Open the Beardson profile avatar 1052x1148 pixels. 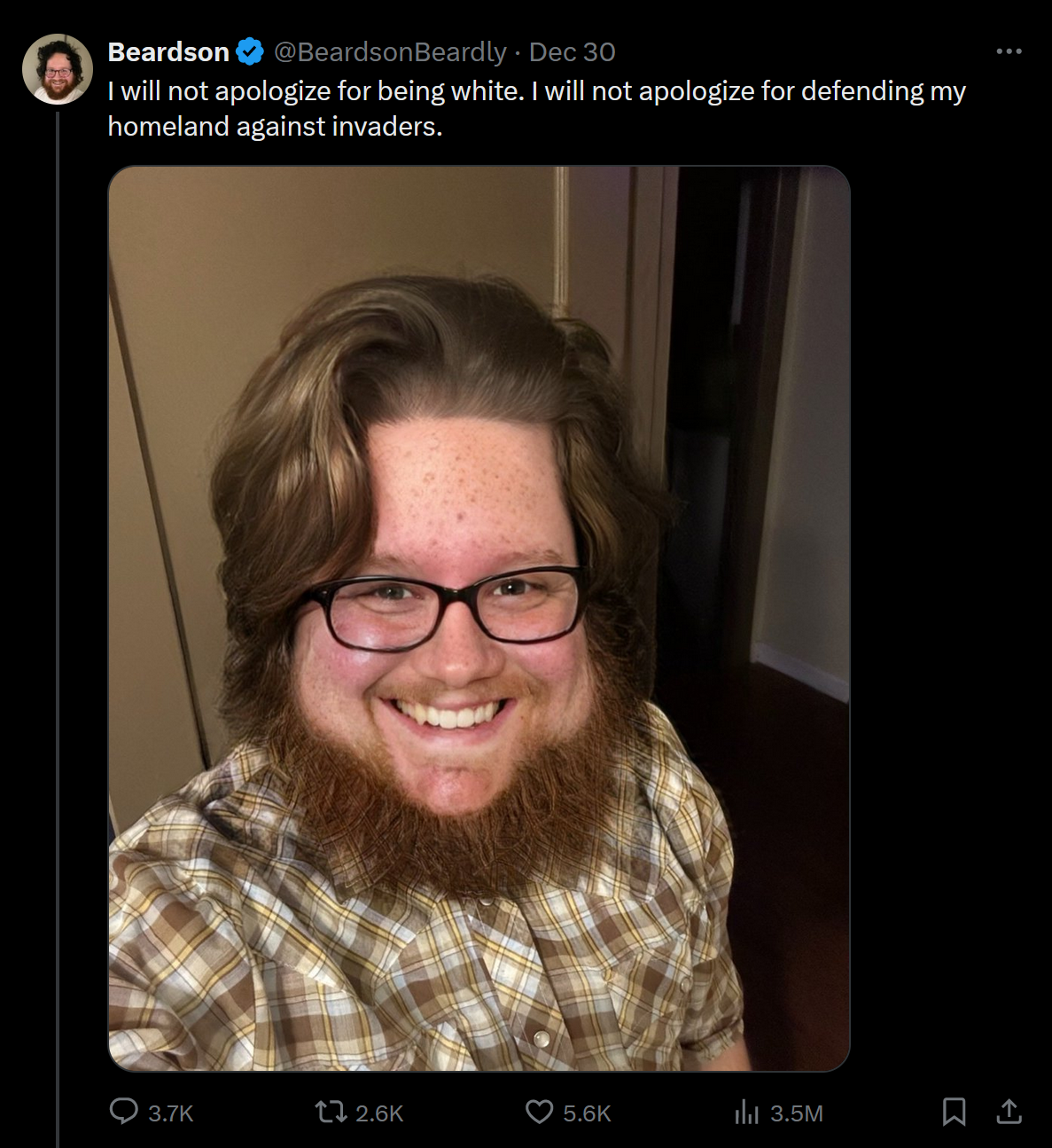pos(58,69)
